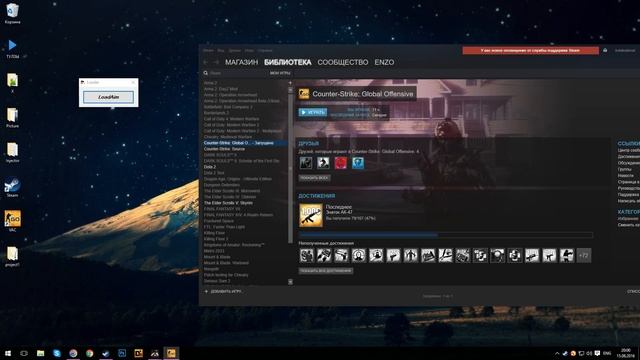
Task: Open the seventh locked achievement icon
Action: tap(411, 256)
